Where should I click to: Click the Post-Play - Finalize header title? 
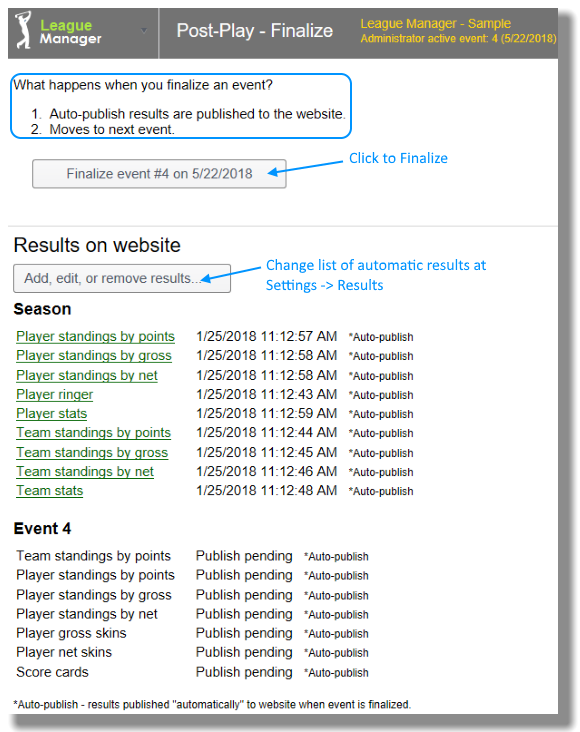[x=255, y=31]
